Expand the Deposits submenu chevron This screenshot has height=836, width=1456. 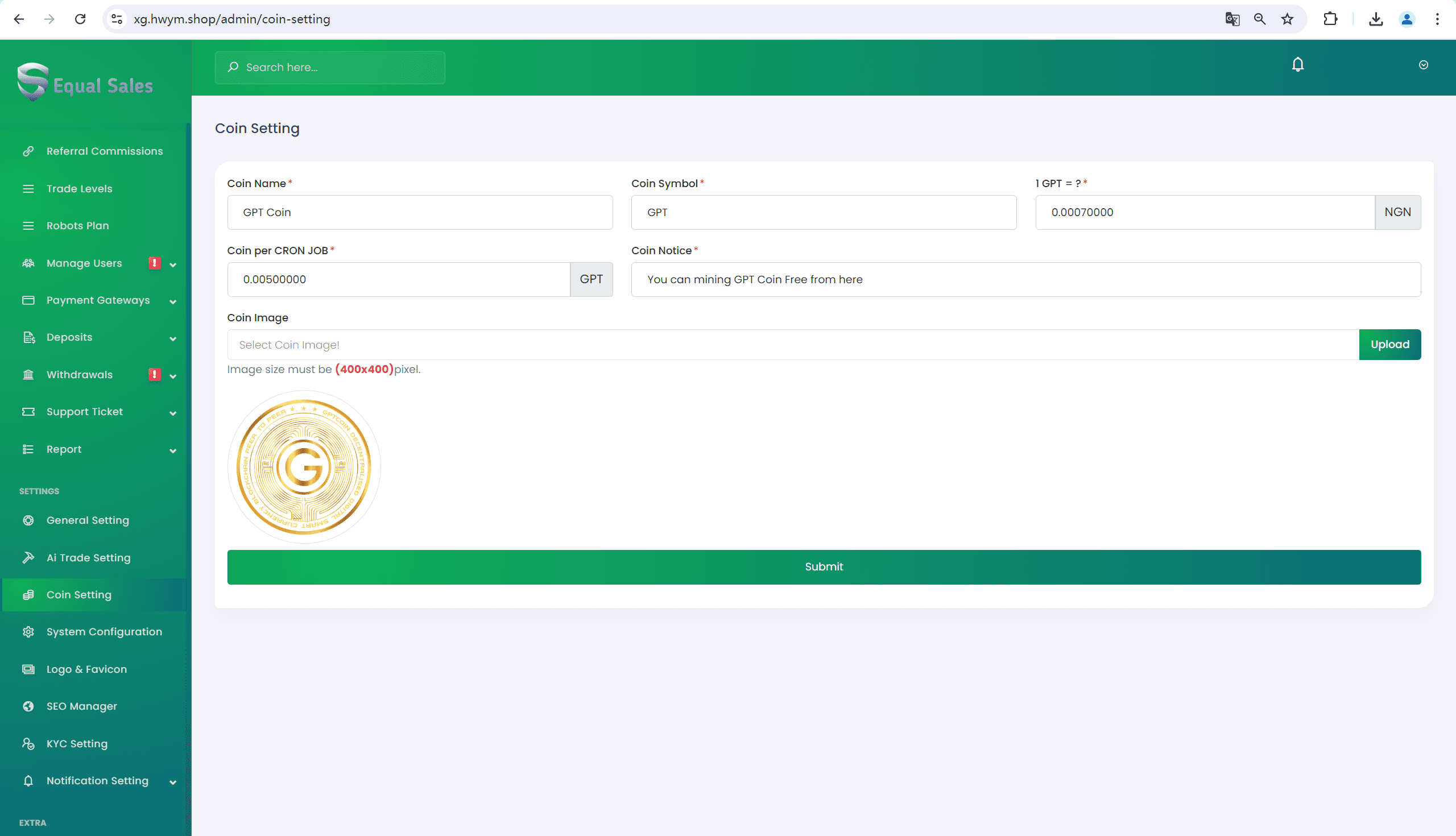click(173, 339)
